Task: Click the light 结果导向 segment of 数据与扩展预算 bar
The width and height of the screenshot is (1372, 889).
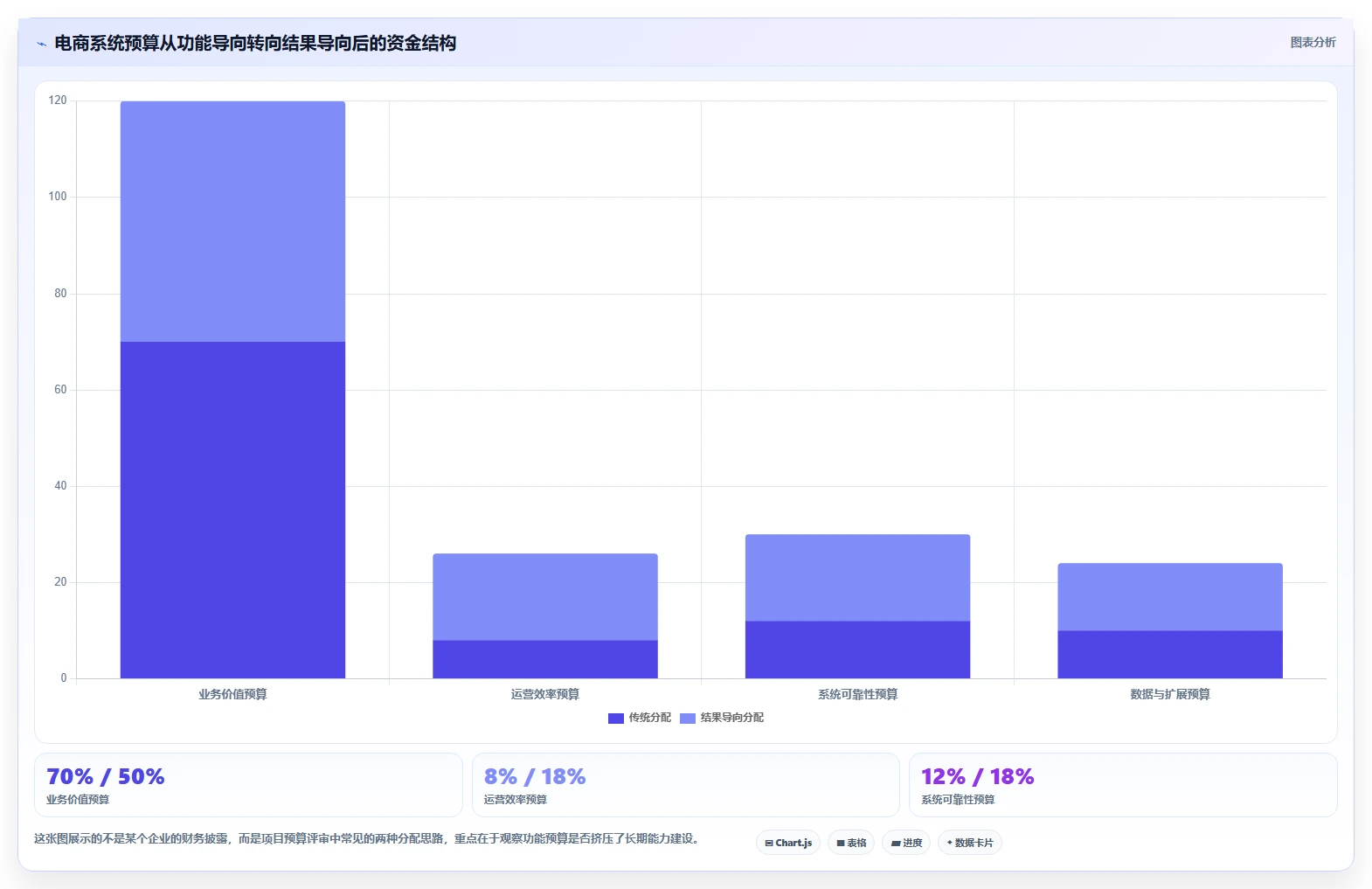Action: pyautogui.click(x=1170, y=597)
